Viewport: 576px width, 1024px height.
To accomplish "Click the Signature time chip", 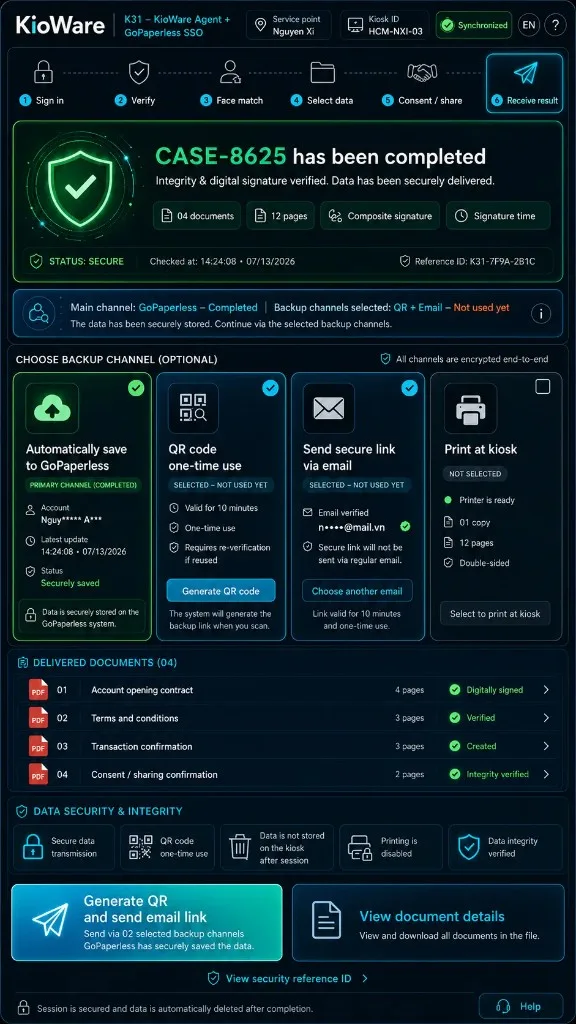I will [x=498, y=216].
